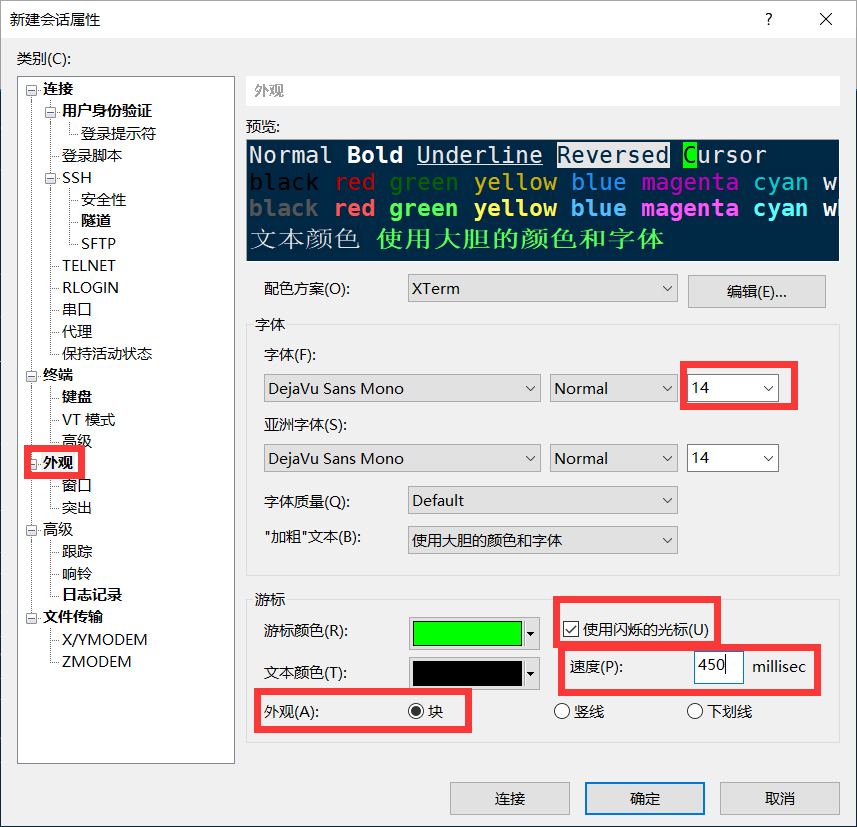Screen dimensions: 857x827
Task: Select the 连接 root category
Action: (58, 89)
